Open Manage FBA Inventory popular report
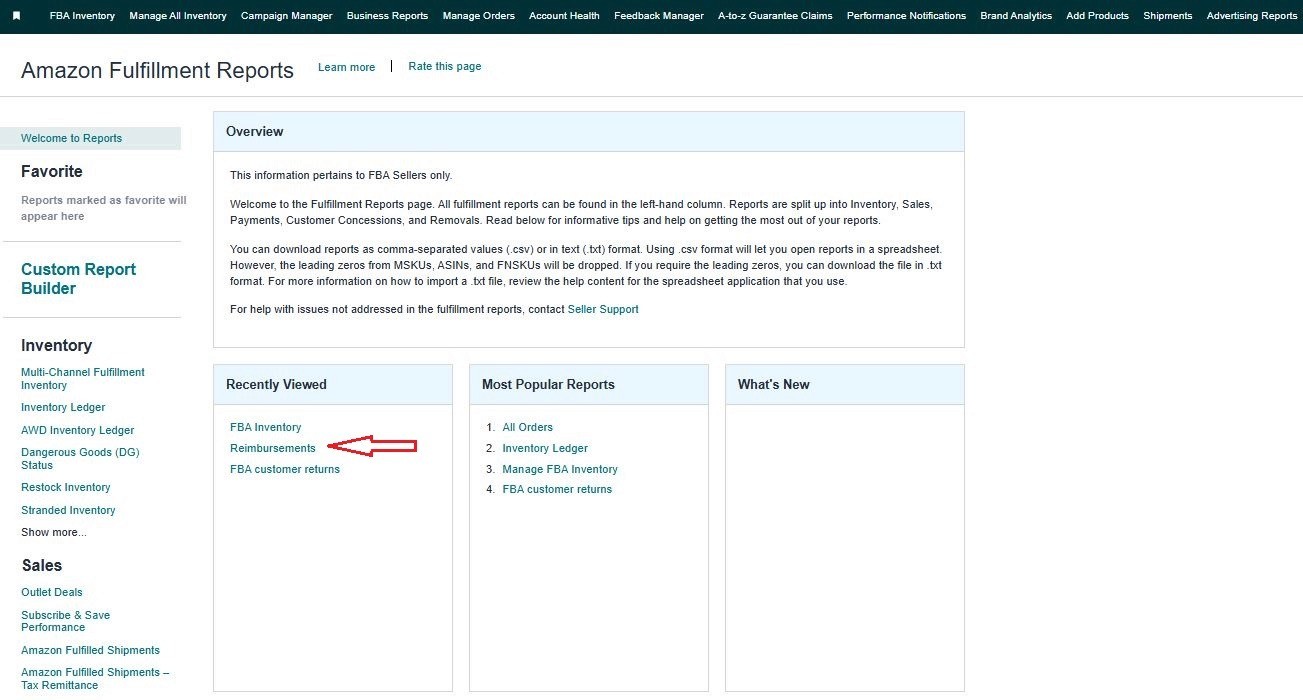 coord(560,469)
